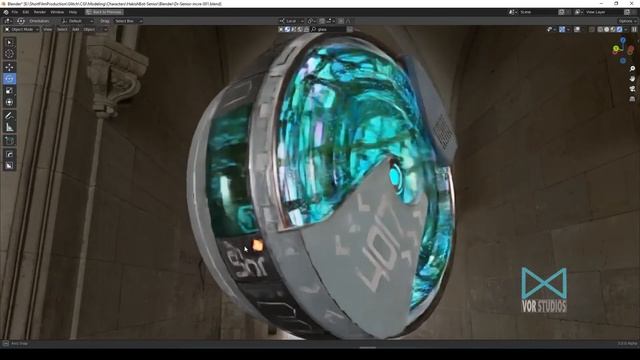This screenshot has width=640, height=360.
Task: Click the new scene icon beside Scene field
Action: (x=561, y=12)
